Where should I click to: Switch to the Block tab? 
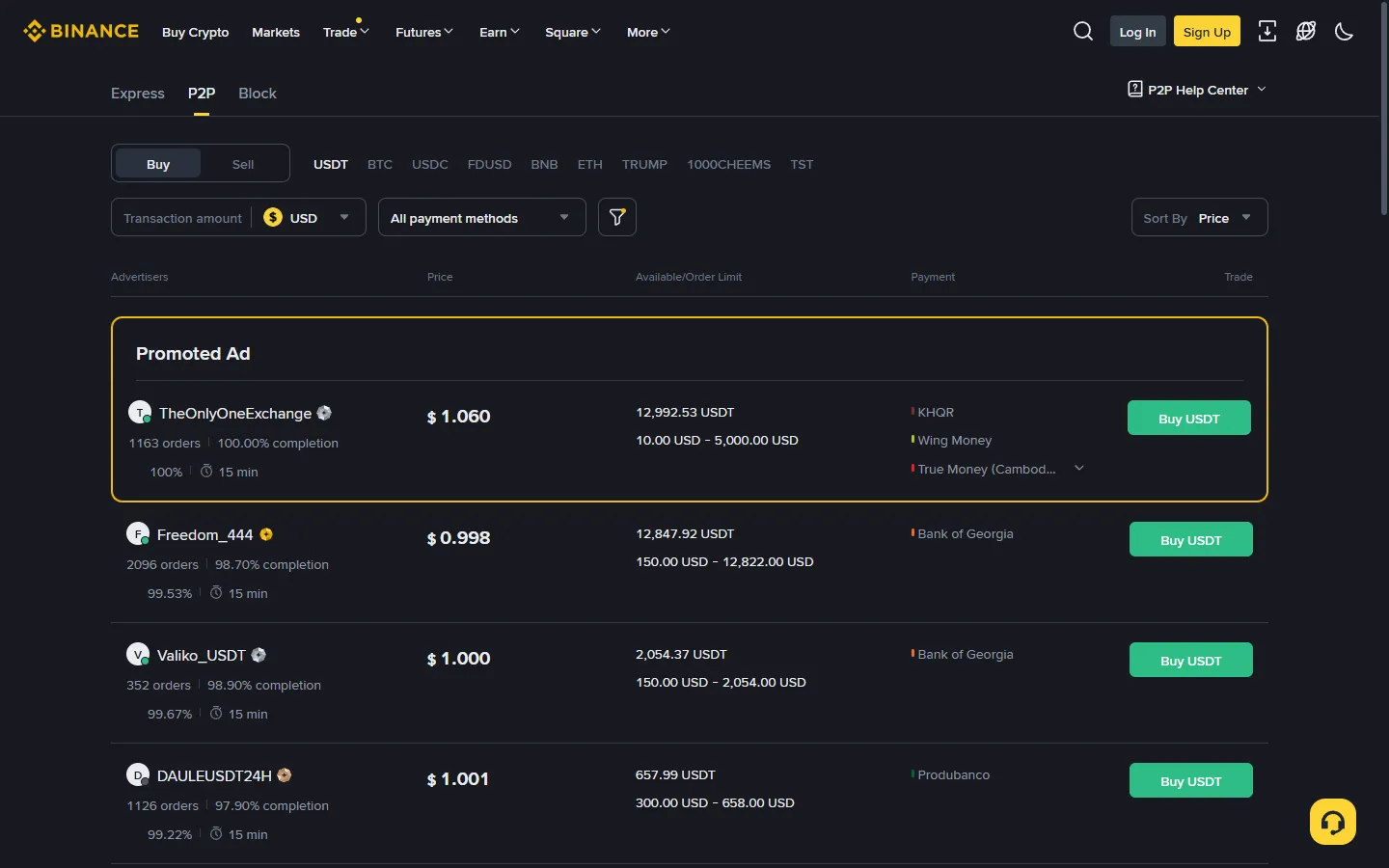click(258, 93)
